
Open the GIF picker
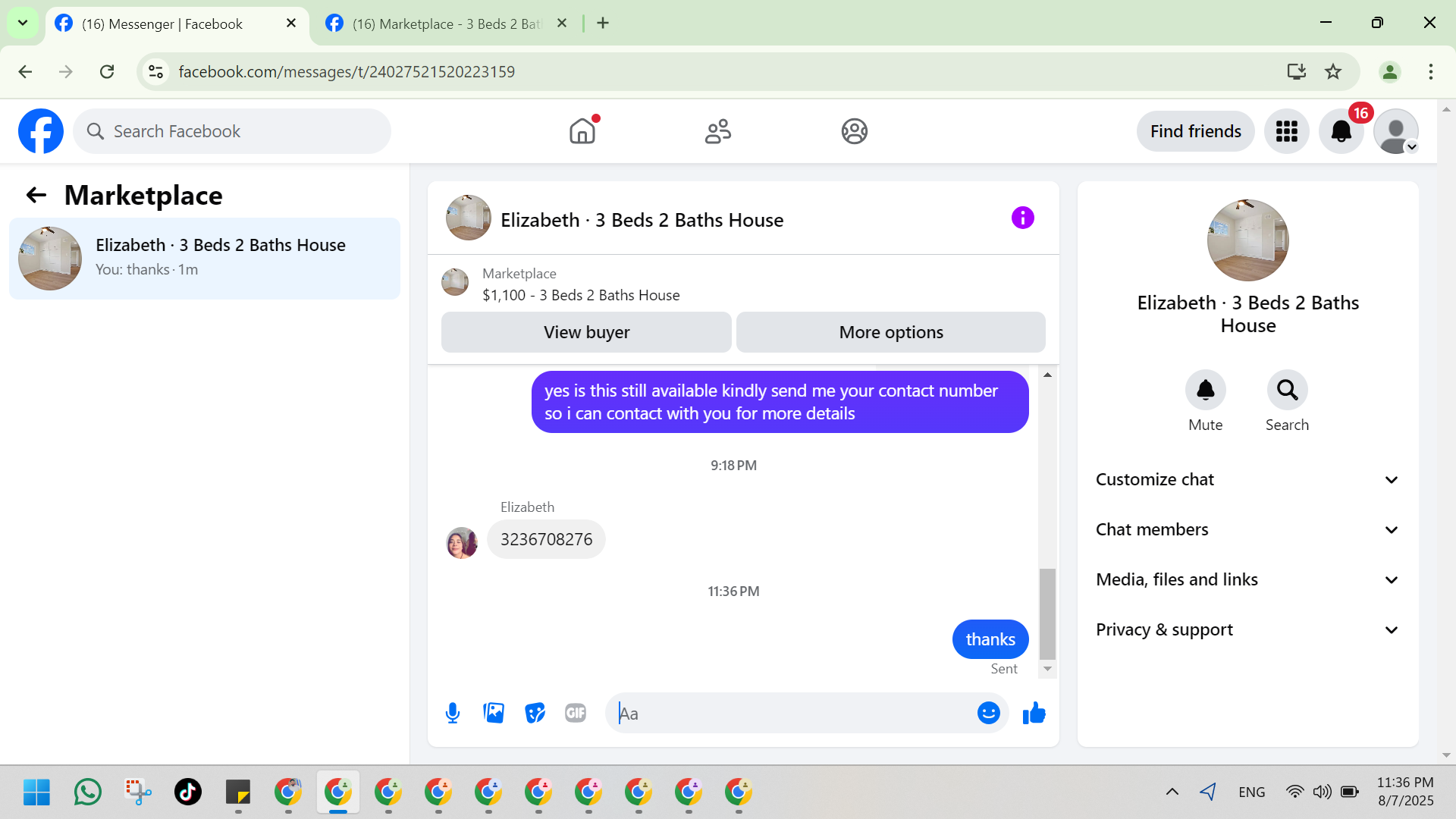(x=576, y=713)
